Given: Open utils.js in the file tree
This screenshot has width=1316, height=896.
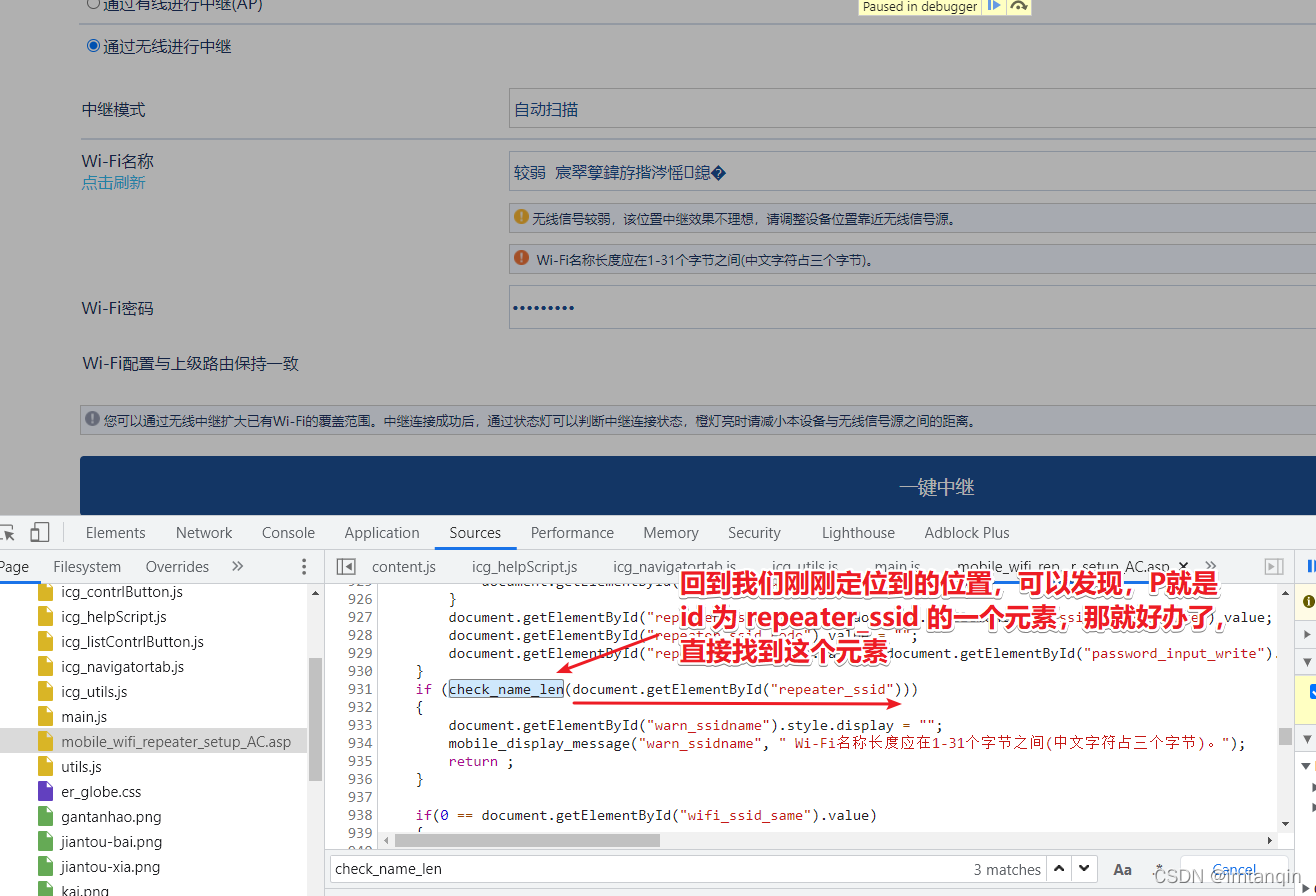Looking at the screenshot, I should [81, 767].
